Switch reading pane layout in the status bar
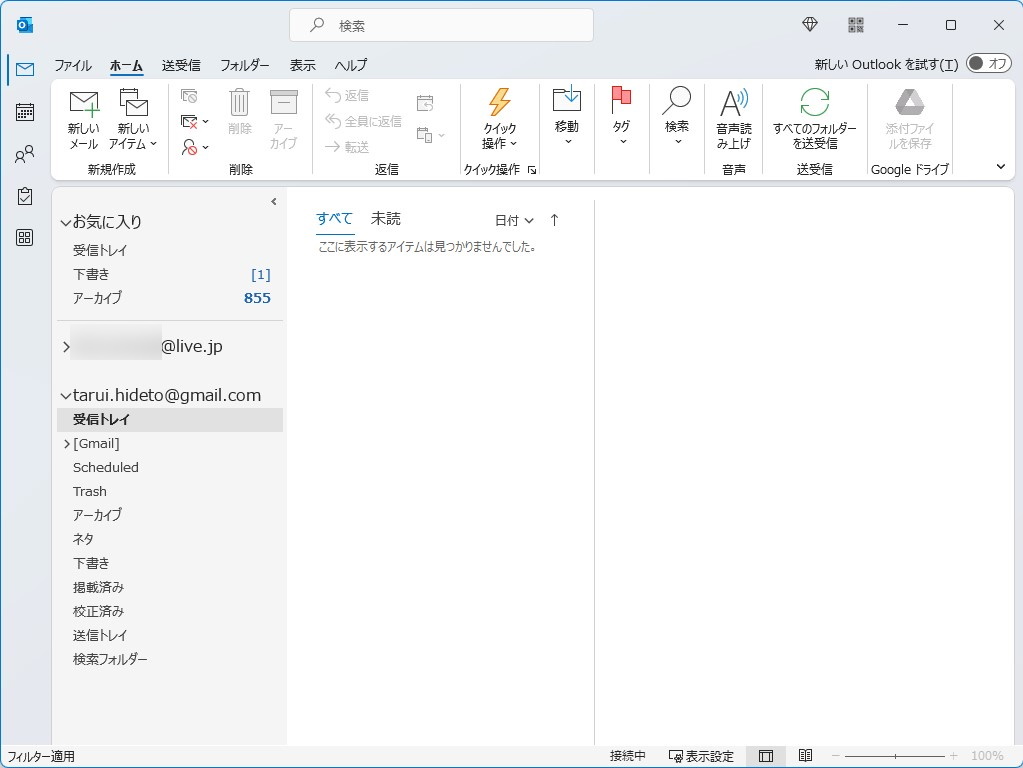Screen dimensions: 1023x768 (766, 755)
